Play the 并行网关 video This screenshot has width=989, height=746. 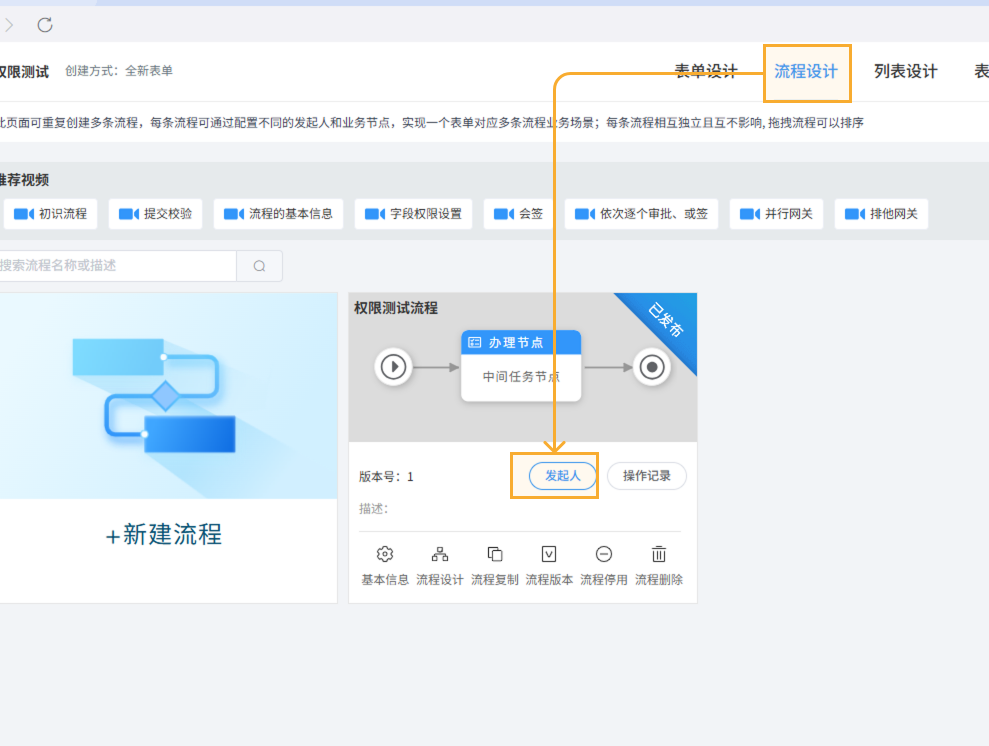click(776, 214)
